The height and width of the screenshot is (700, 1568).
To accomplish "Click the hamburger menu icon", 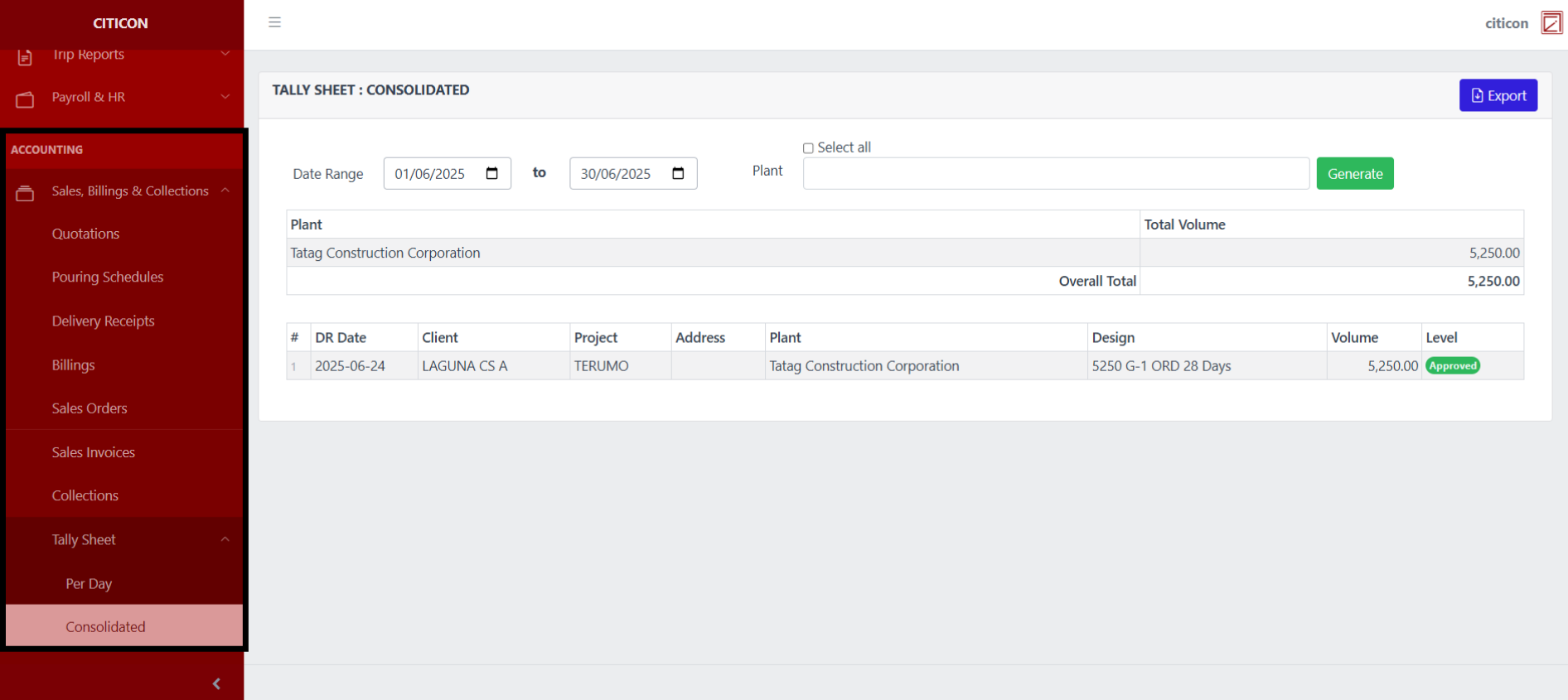I will [274, 22].
